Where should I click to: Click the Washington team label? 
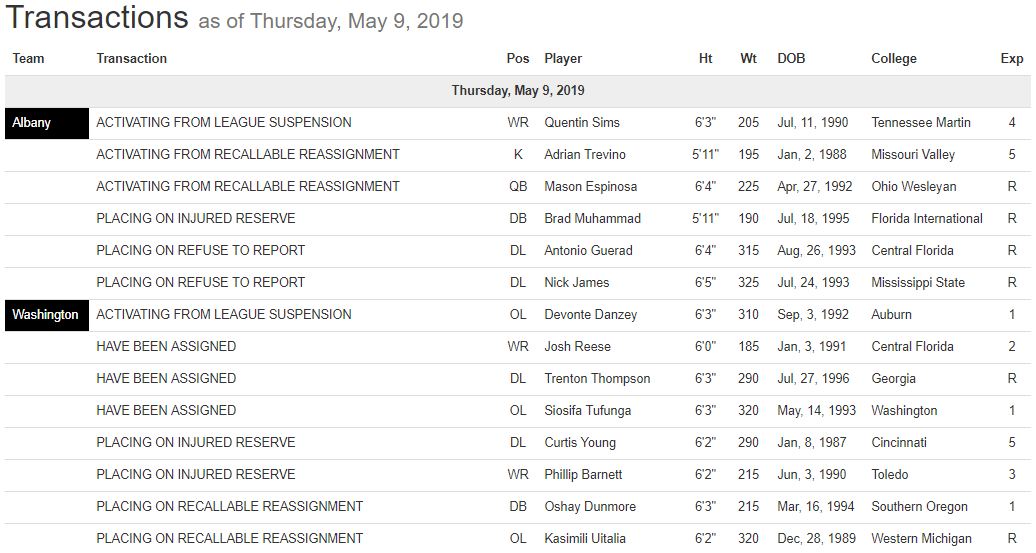[x=45, y=315]
